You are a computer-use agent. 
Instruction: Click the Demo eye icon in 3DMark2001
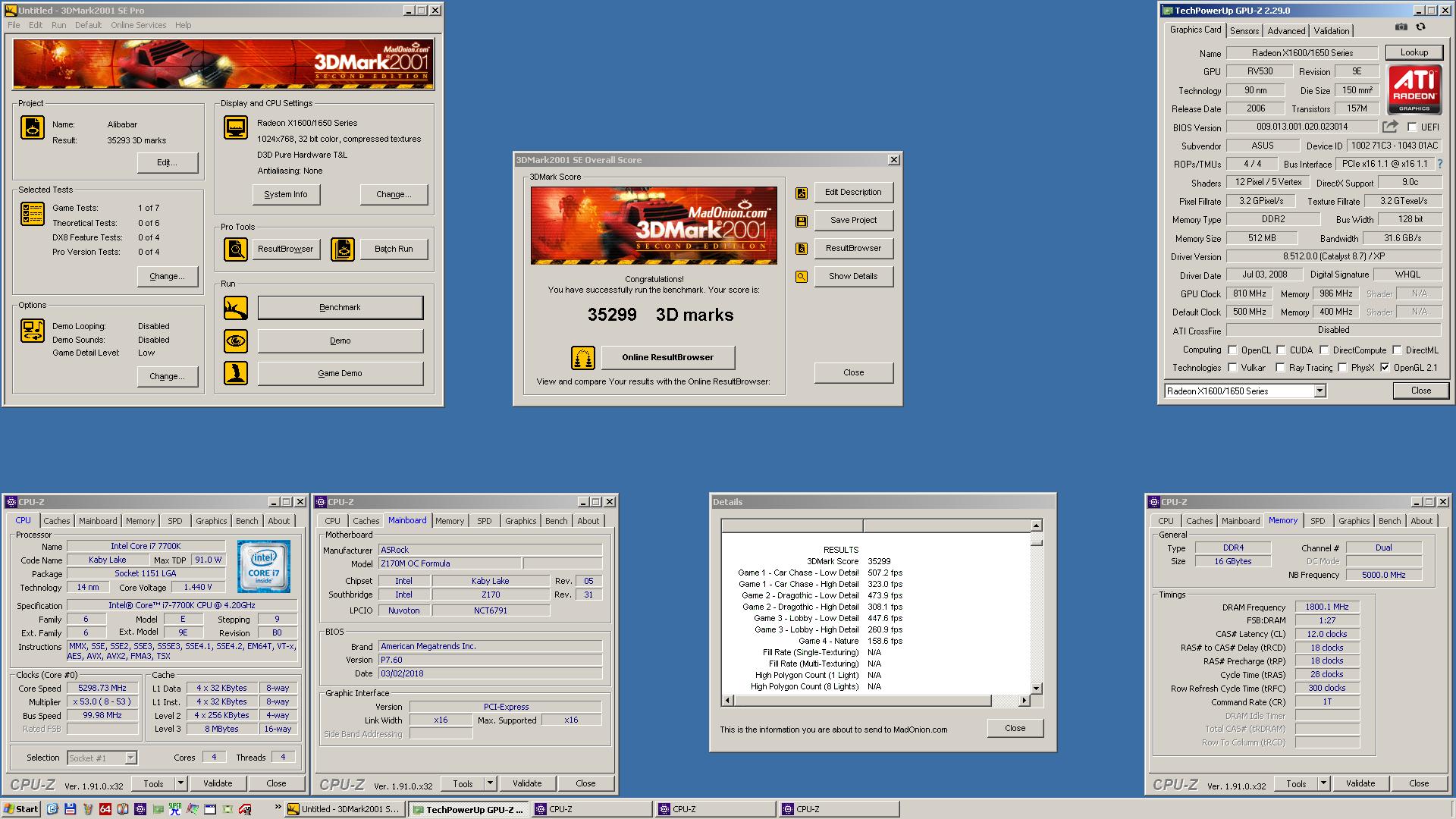tap(236, 341)
